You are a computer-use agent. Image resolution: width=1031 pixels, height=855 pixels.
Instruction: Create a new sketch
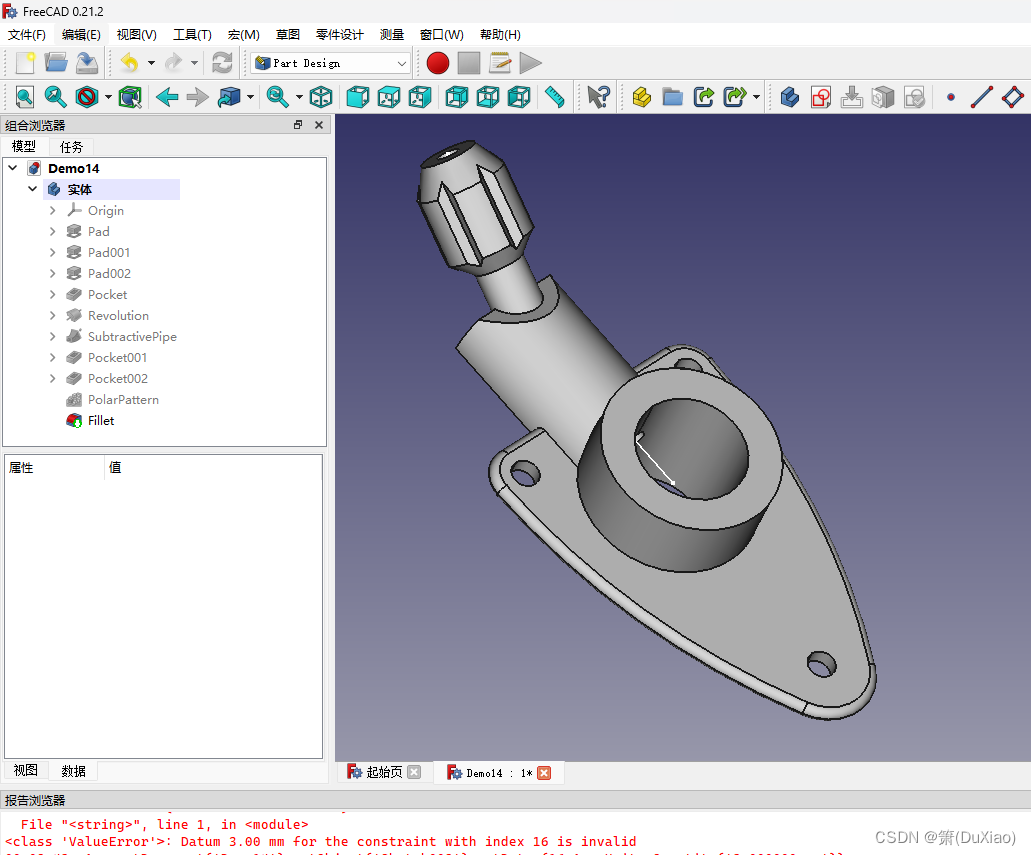(821, 97)
